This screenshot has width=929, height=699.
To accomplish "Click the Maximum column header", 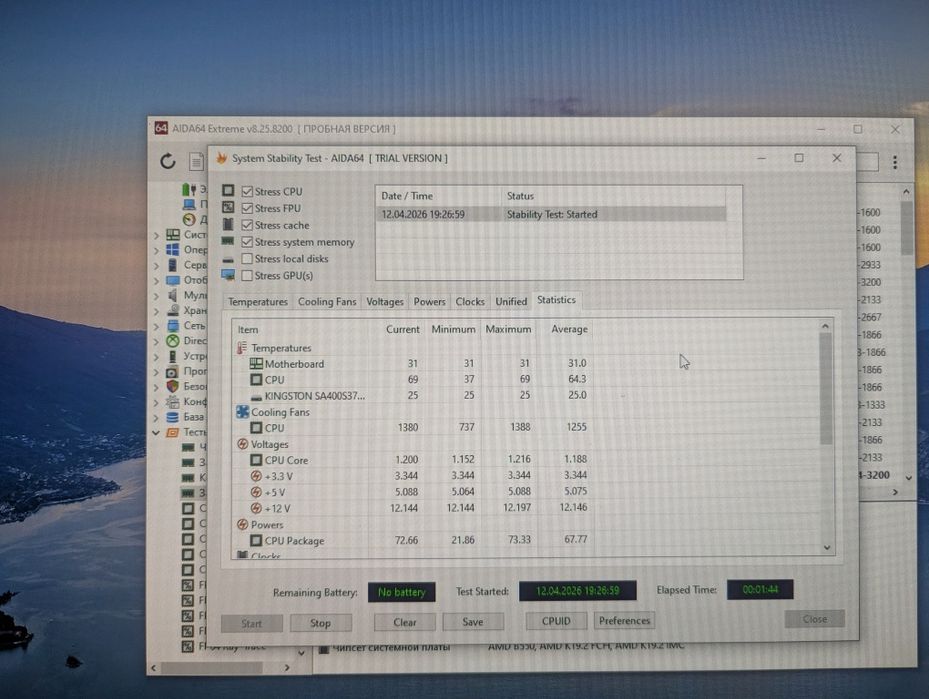I will pos(508,329).
